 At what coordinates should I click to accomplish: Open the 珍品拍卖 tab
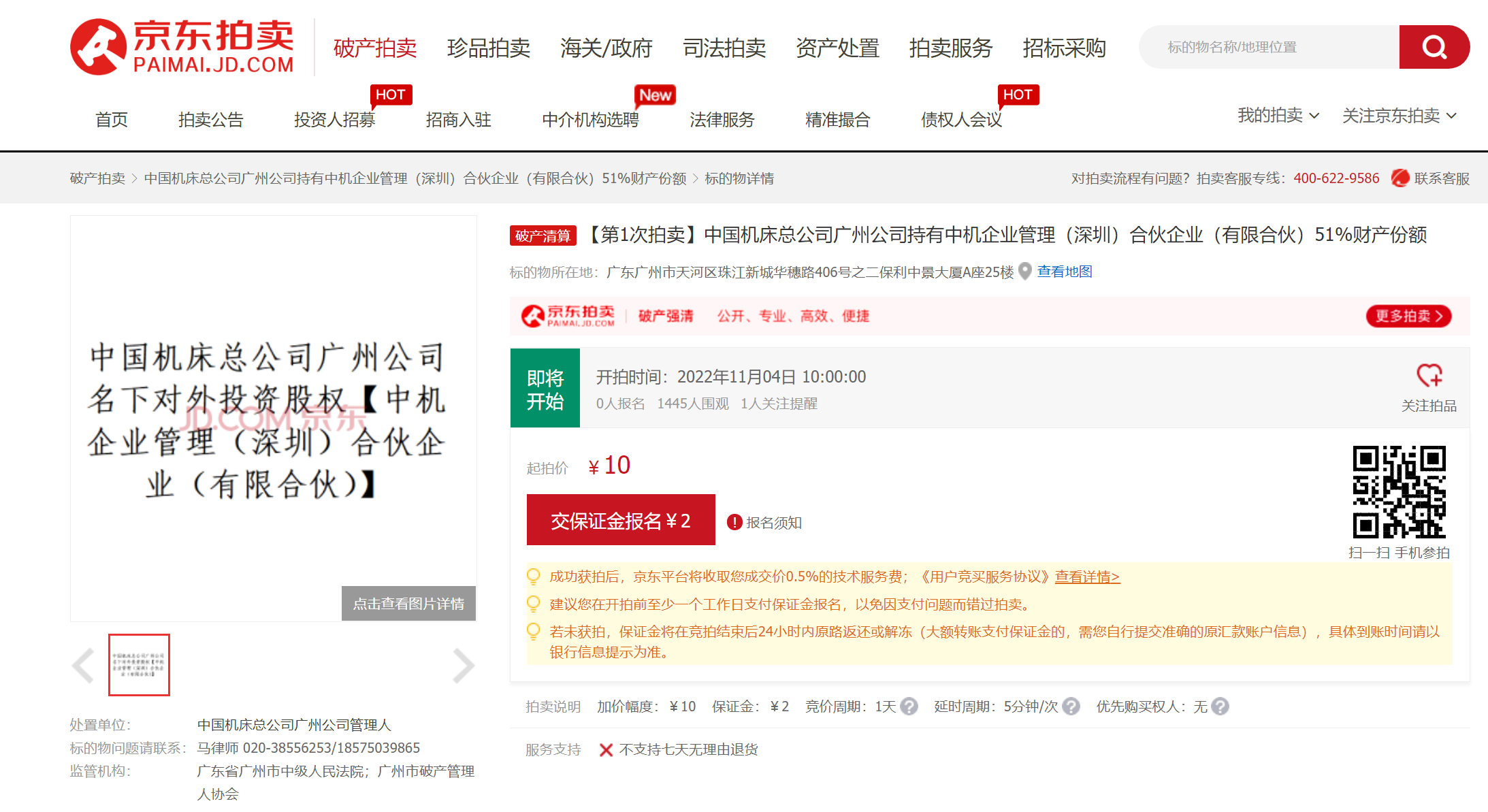pos(489,48)
